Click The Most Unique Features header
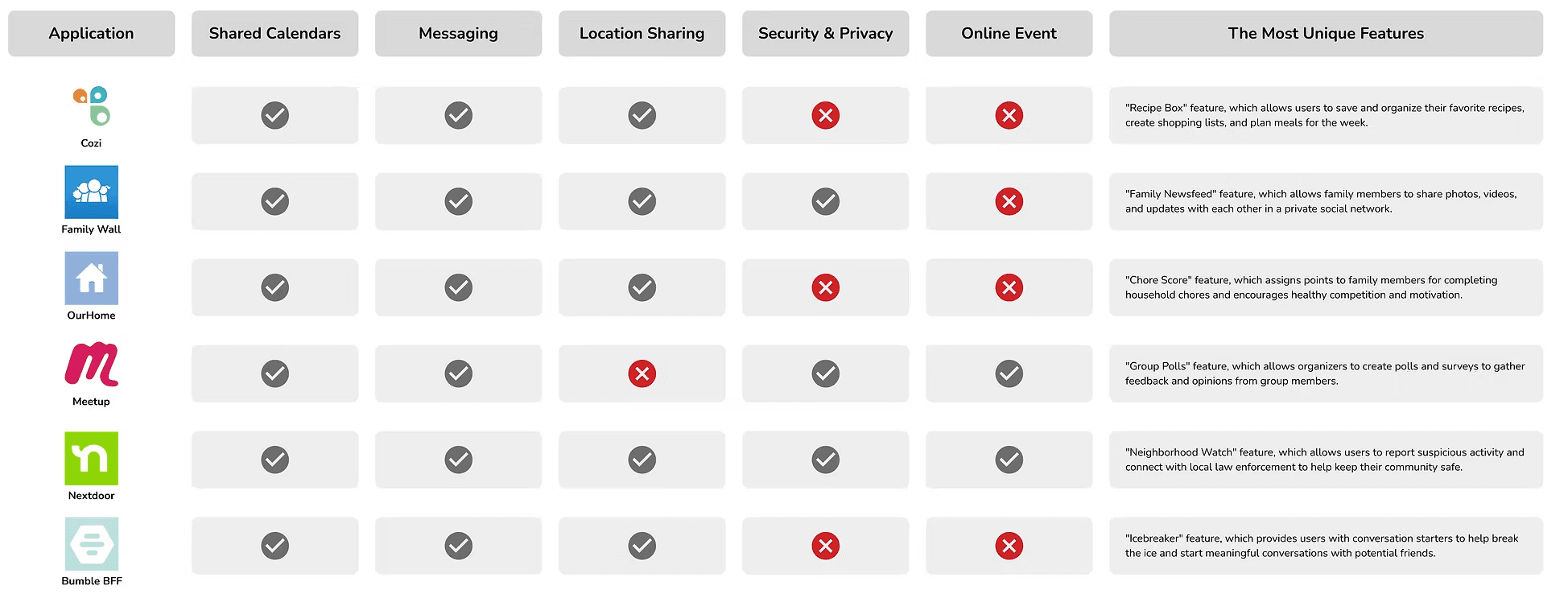 (1325, 34)
